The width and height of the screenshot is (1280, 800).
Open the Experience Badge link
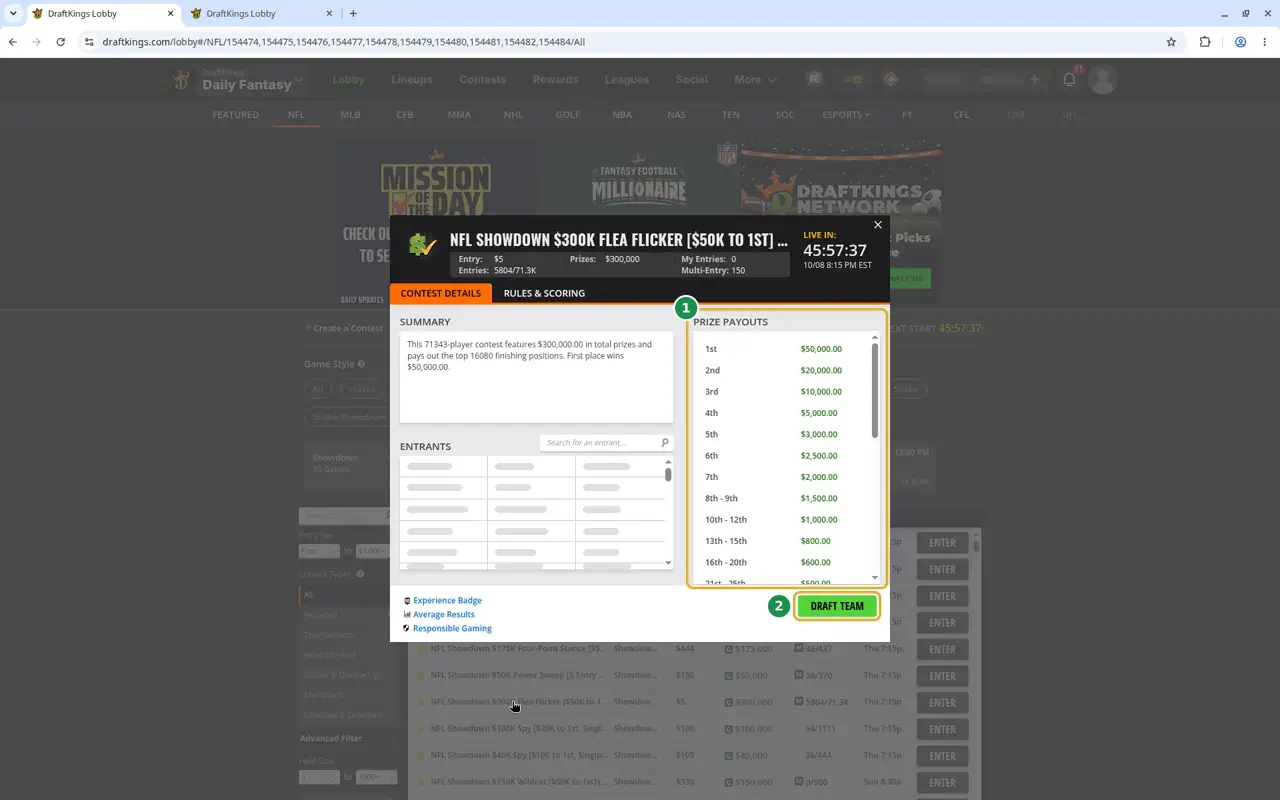(447, 600)
